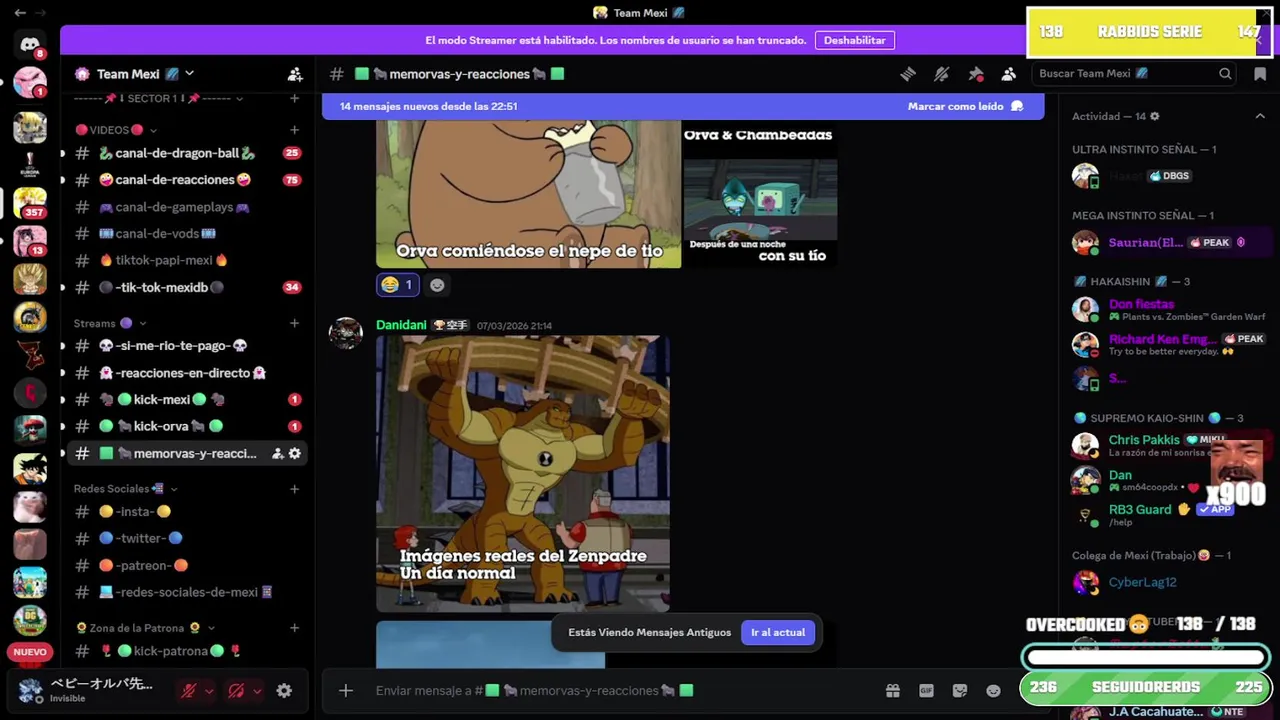1280x720 pixels.
Task: Open canal-de-dragon-ball channel
Action: click(186, 153)
